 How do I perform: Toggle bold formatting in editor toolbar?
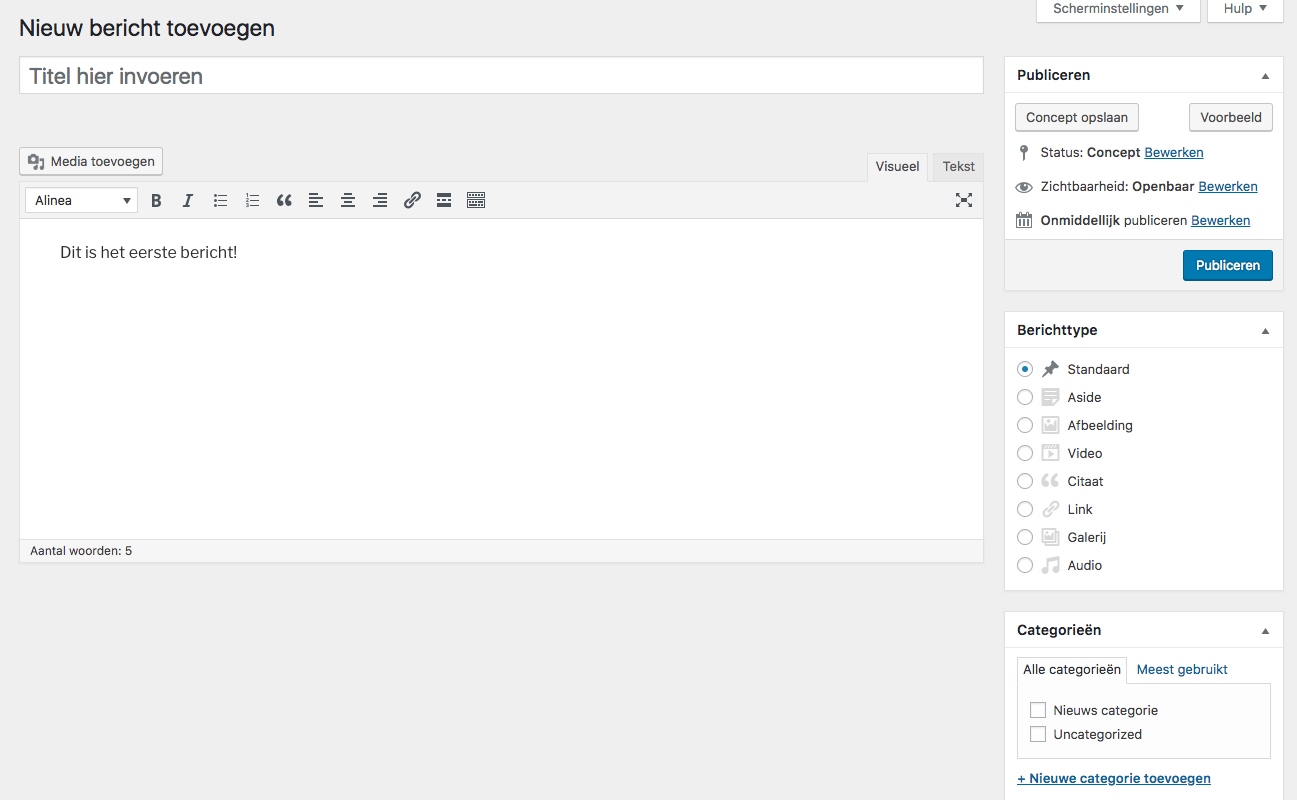(156, 201)
